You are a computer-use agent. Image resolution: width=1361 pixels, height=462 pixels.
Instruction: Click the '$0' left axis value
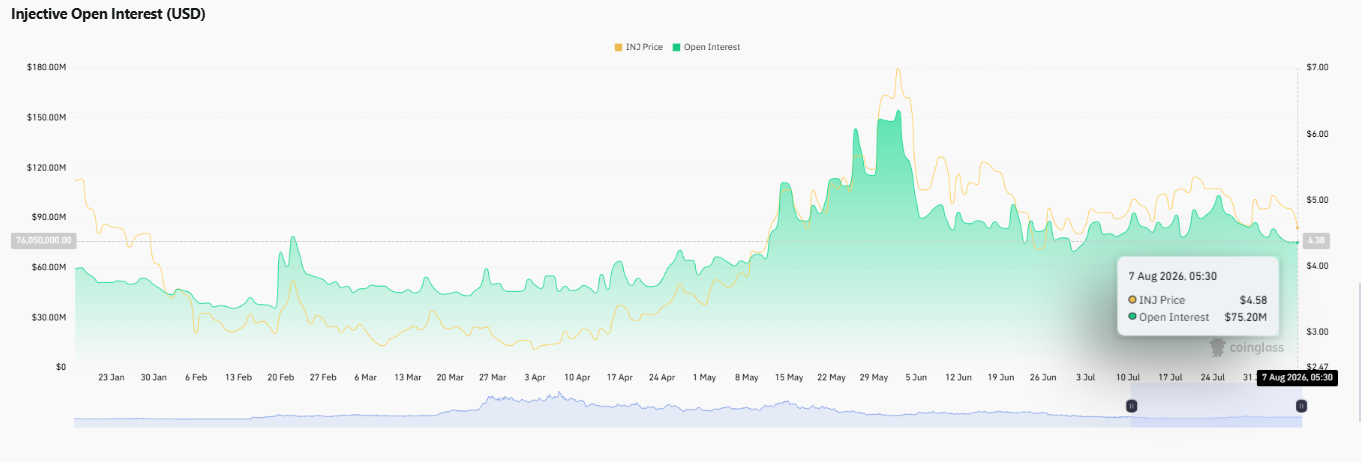pyautogui.click(x=60, y=367)
